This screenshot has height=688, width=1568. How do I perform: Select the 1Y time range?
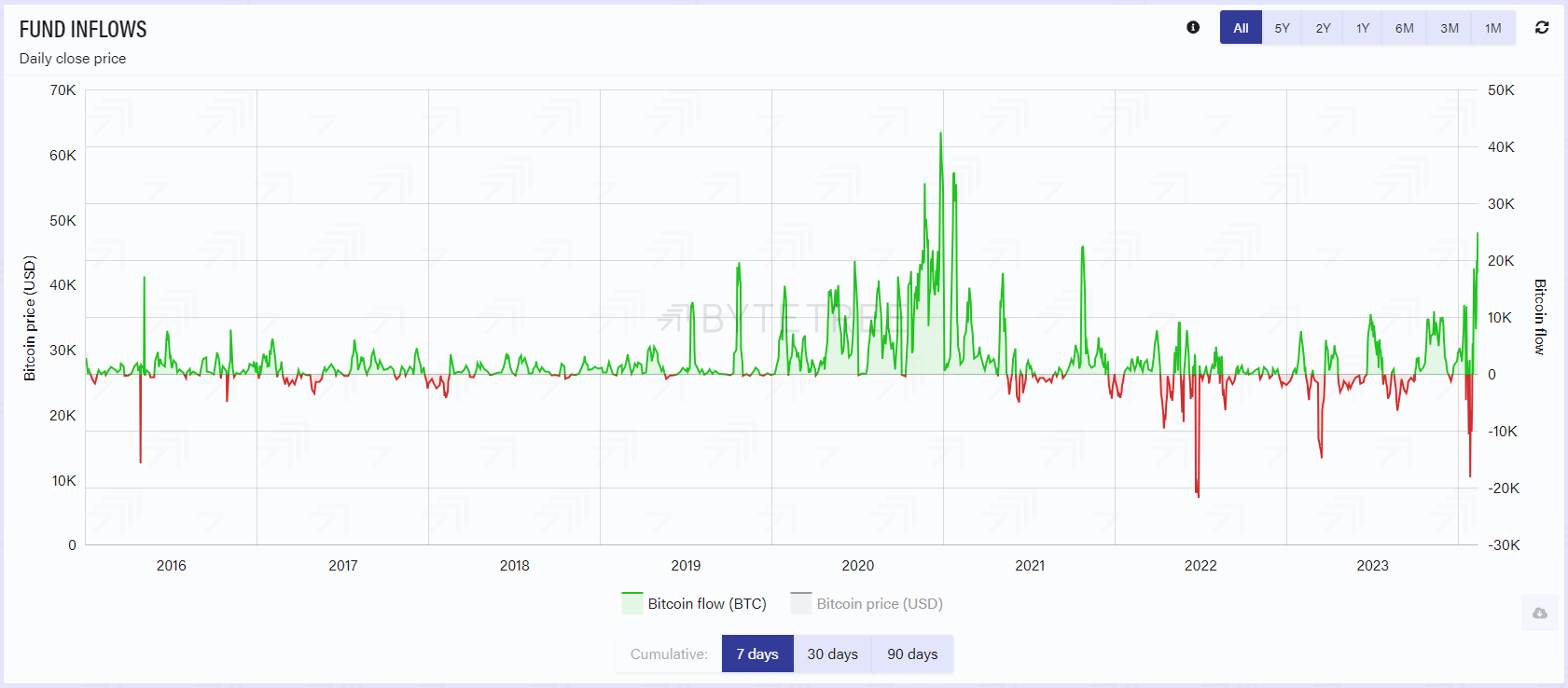click(x=1363, y=28)
